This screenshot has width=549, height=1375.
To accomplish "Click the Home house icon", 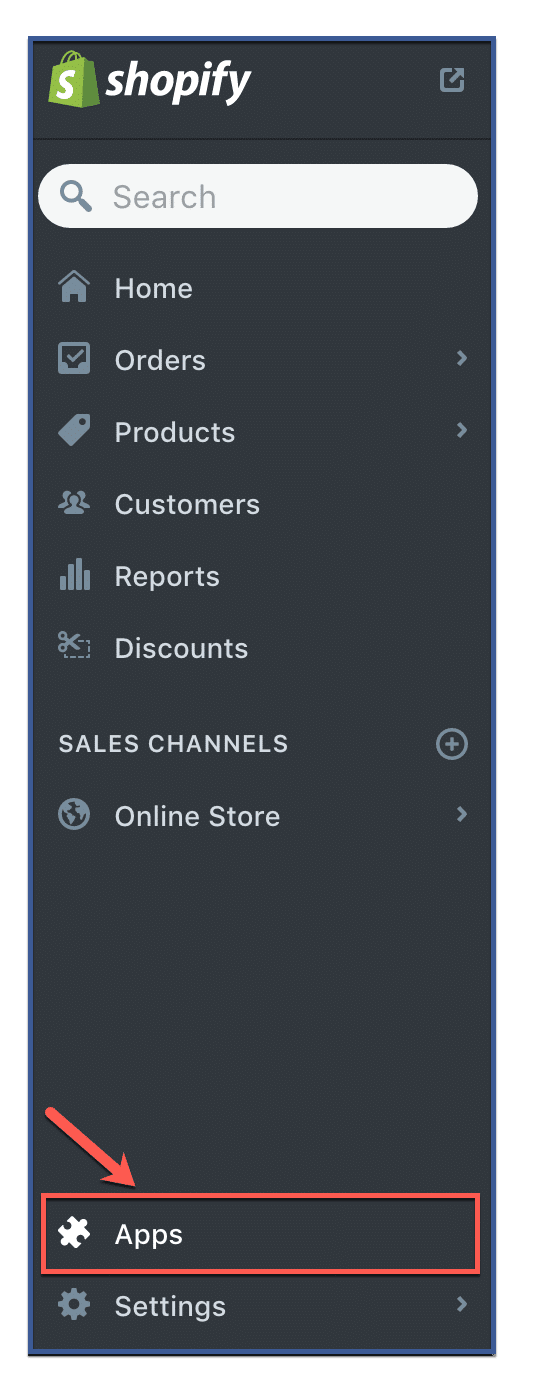I will [74, 288].
